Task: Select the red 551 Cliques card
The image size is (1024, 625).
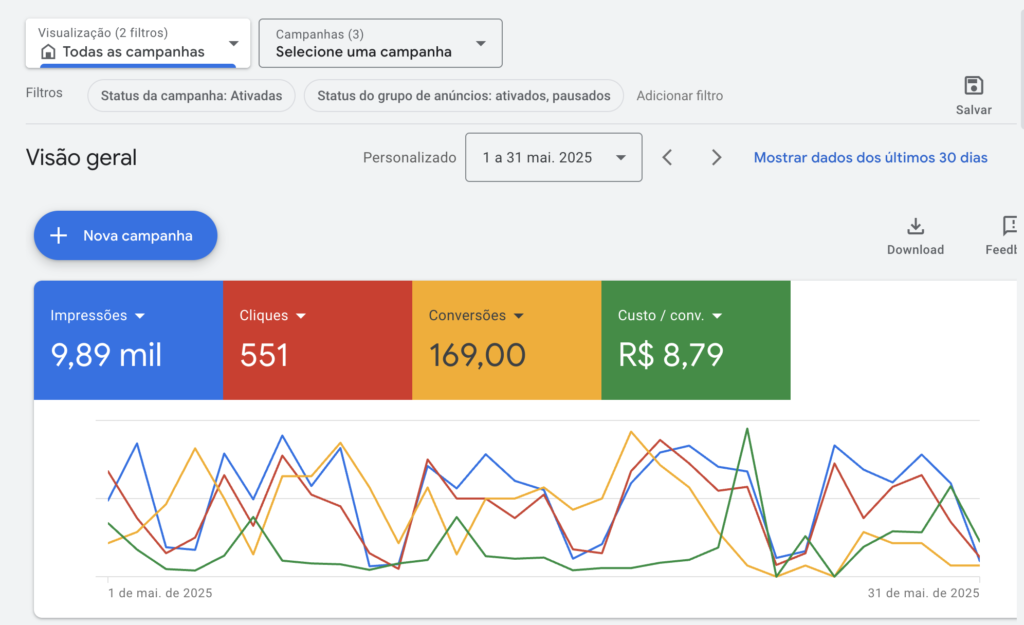Action: click(x=317, y=340)
